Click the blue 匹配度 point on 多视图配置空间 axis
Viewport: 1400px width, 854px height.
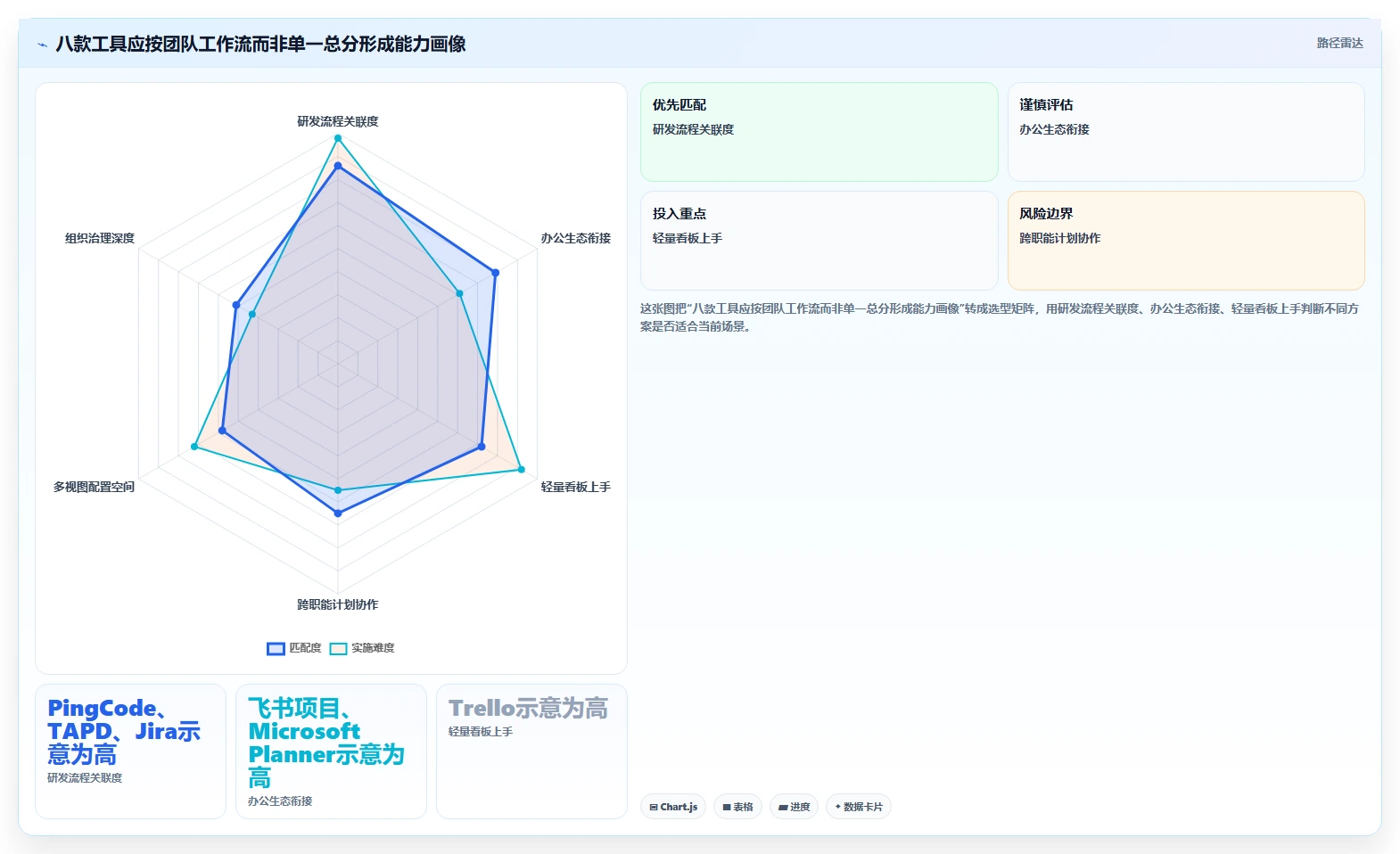tap(222, 431)
